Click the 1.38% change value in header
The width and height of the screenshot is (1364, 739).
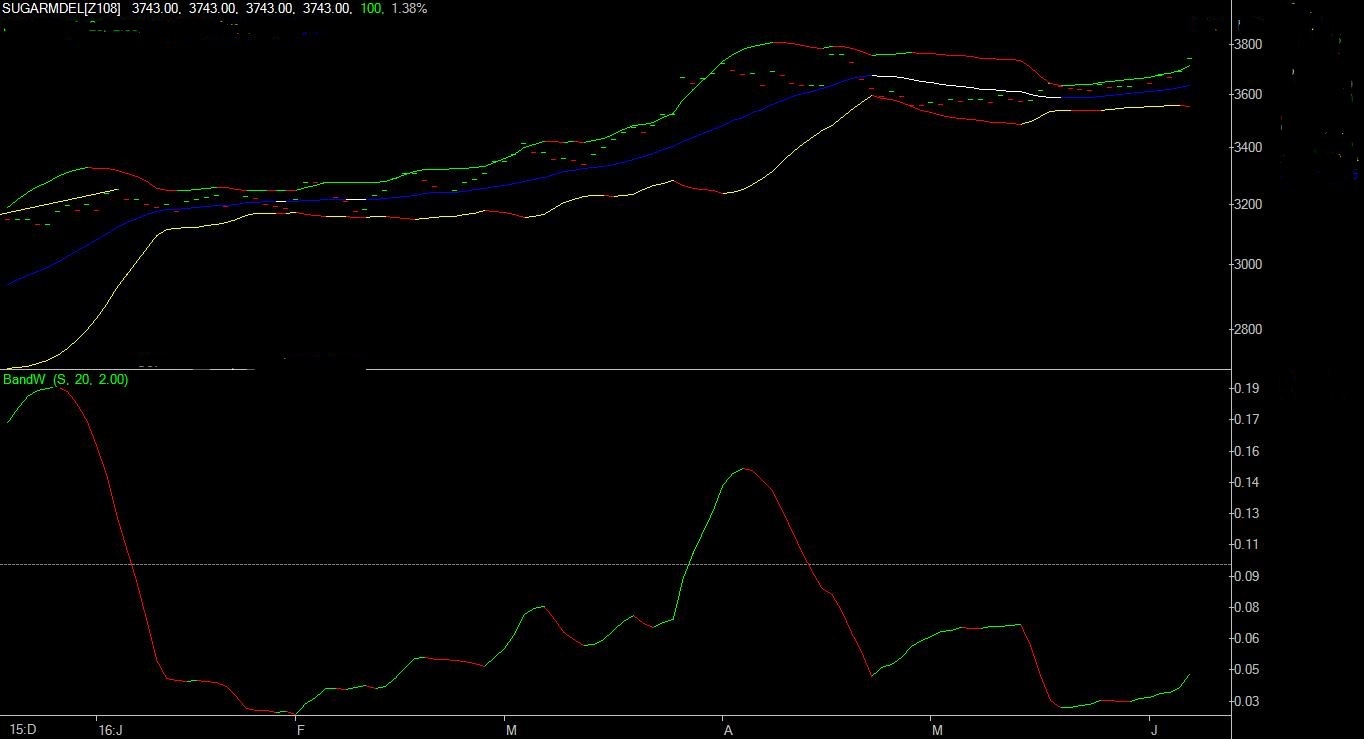tap(410, 9)
